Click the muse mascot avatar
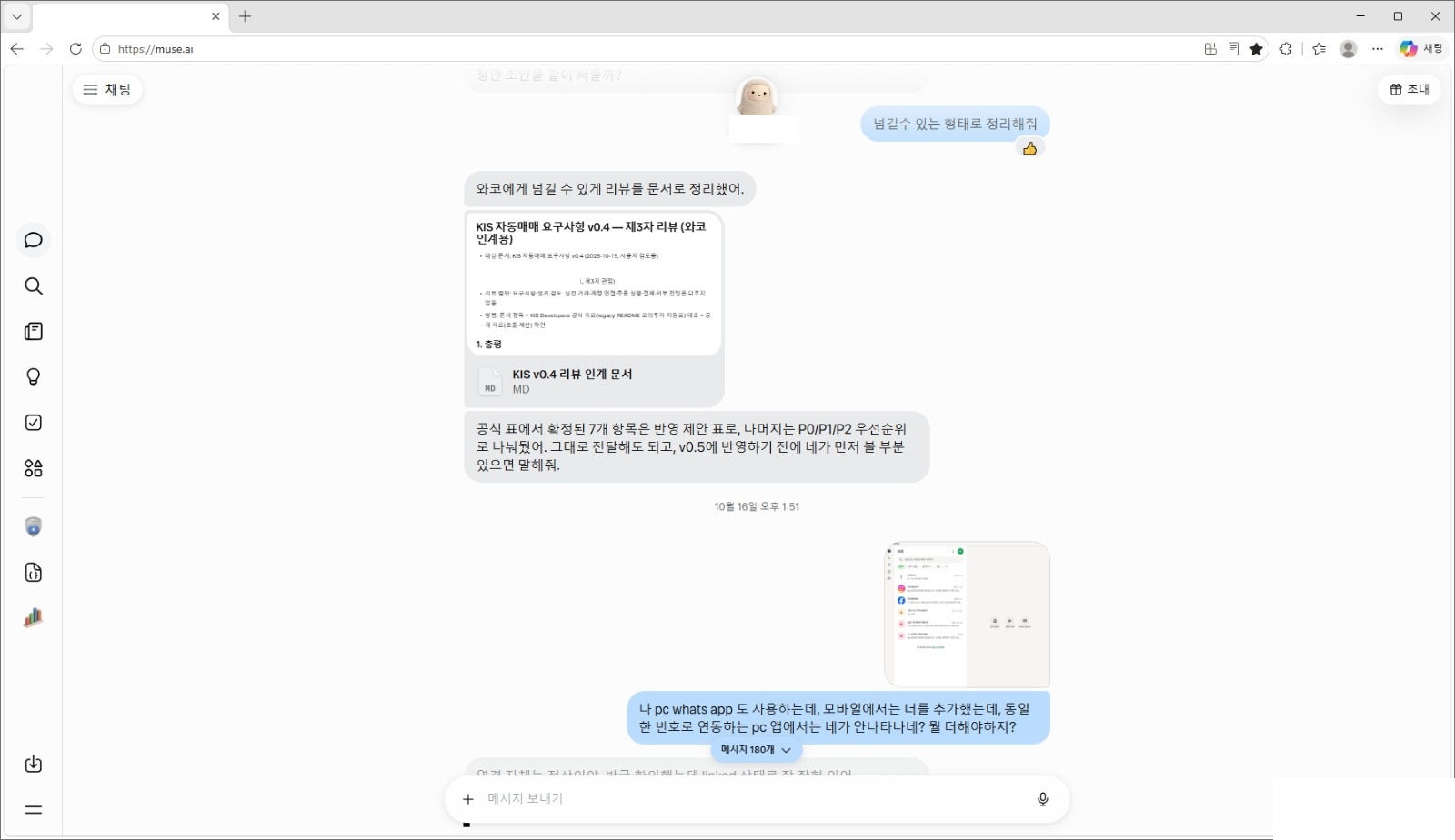Image resolution: width=1455 pixels, height=840 pixels. point(757,97)
